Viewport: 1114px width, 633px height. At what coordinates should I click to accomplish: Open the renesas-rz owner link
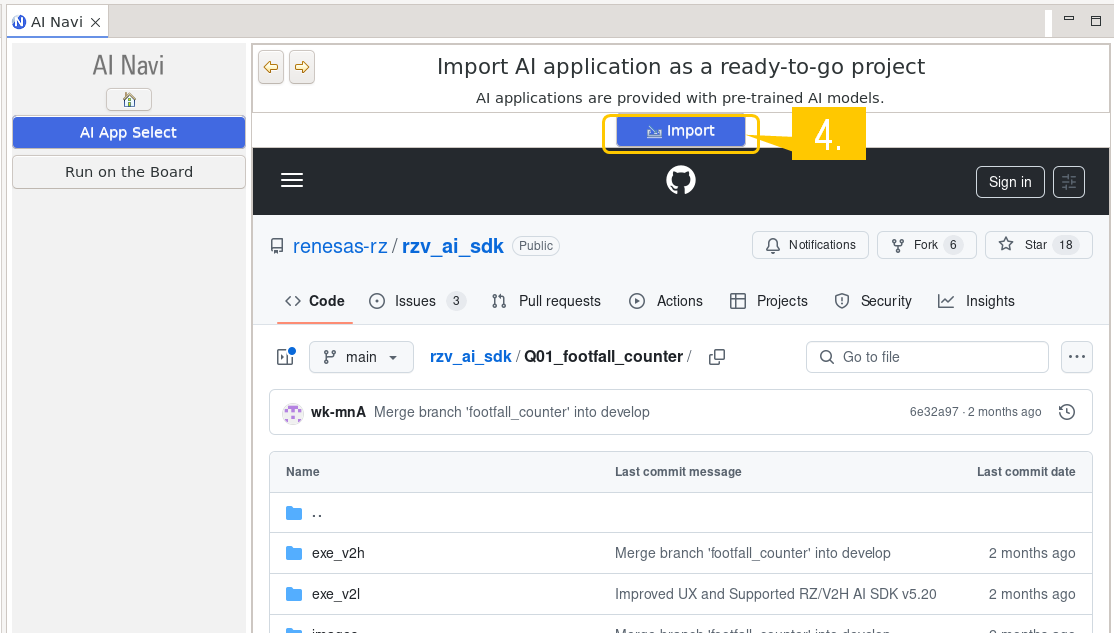coord(339,246)
